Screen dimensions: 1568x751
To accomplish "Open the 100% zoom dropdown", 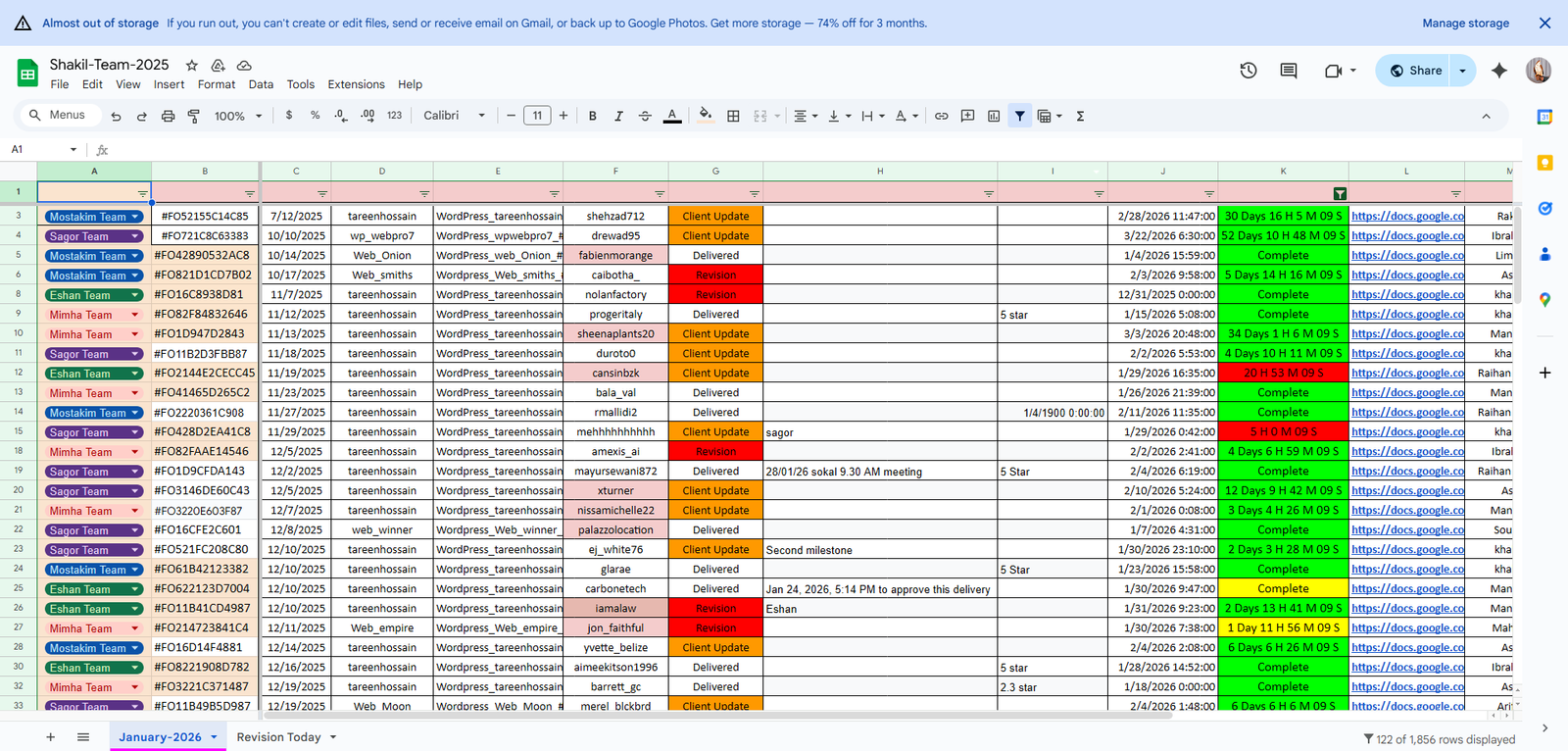I will (238, 116).
